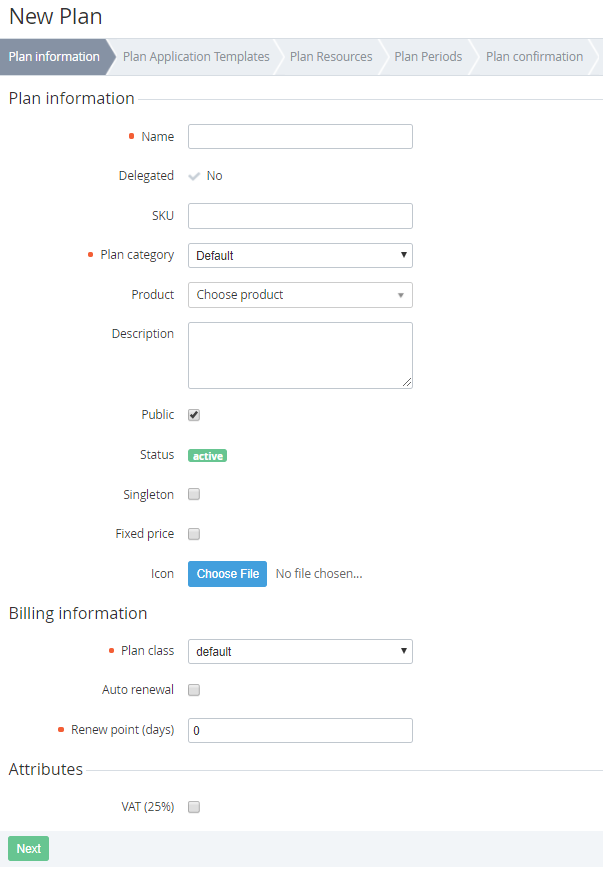This screenshot has width=603, height=871.
Task: Click the Delegated checkmark icon
Action: tap(194, 176)
